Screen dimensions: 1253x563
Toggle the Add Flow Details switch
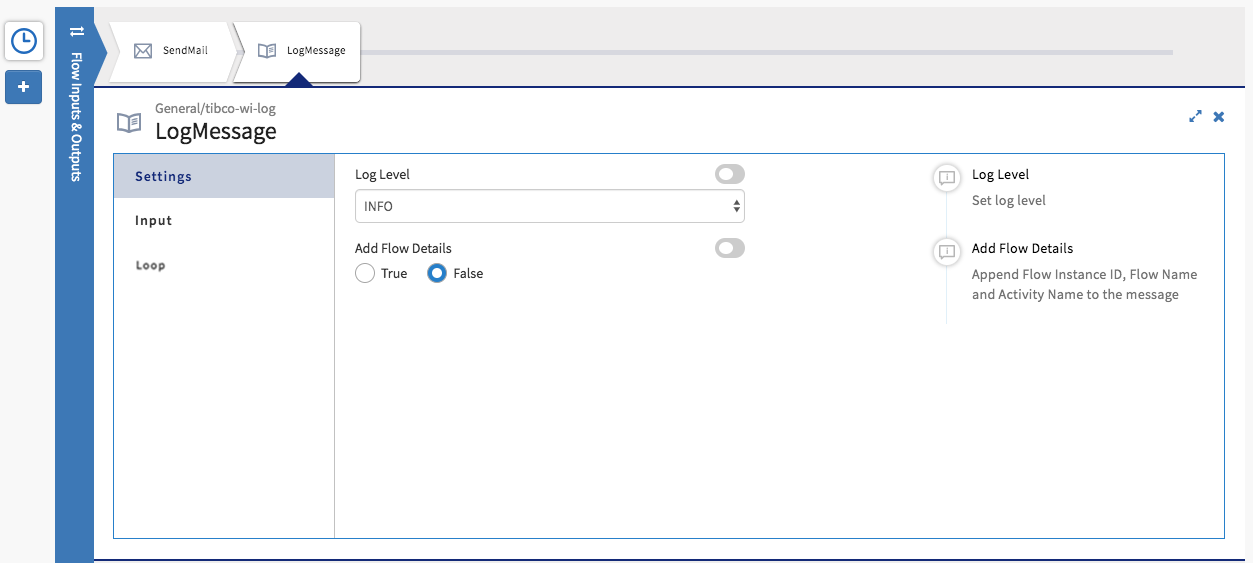click(x=729, y=248)
